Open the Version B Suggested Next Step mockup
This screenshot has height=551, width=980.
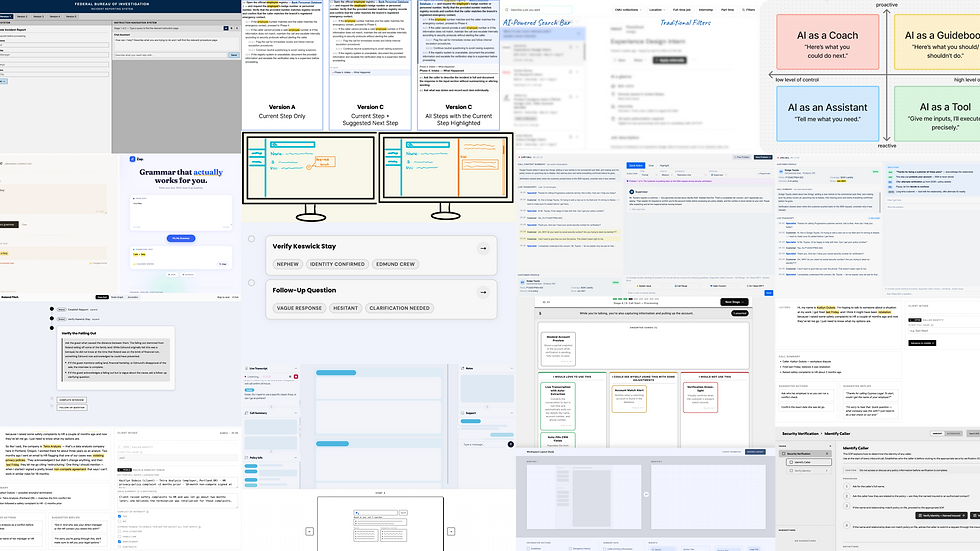370,65
